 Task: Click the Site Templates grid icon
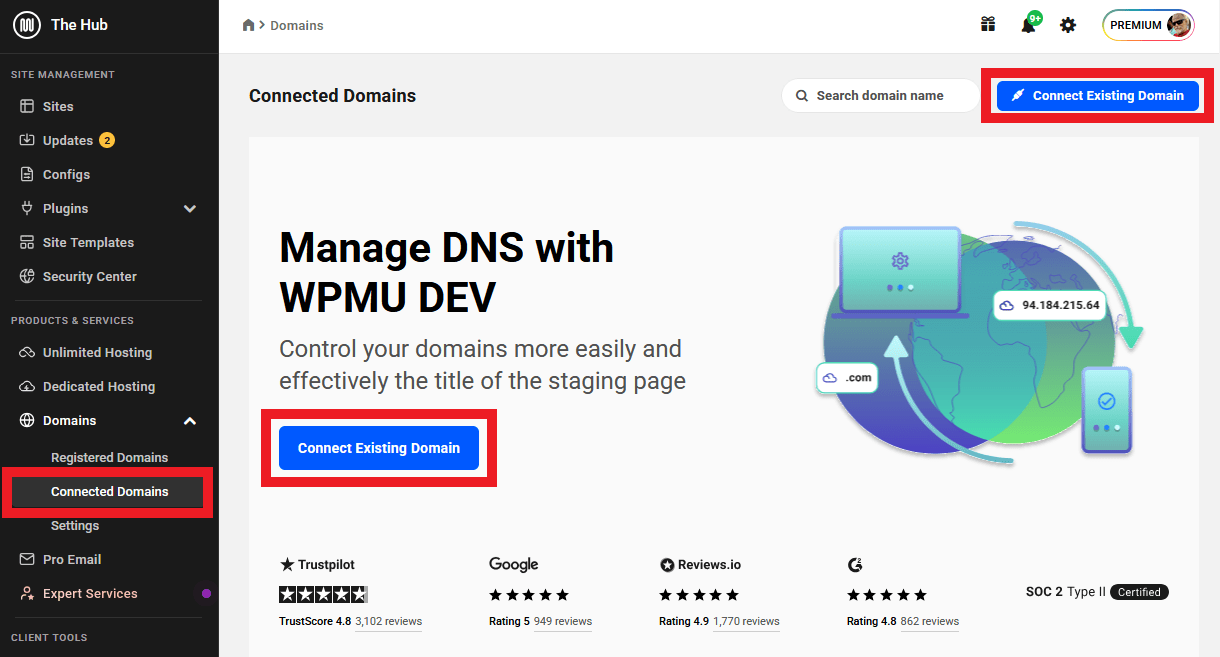[27, 242]
